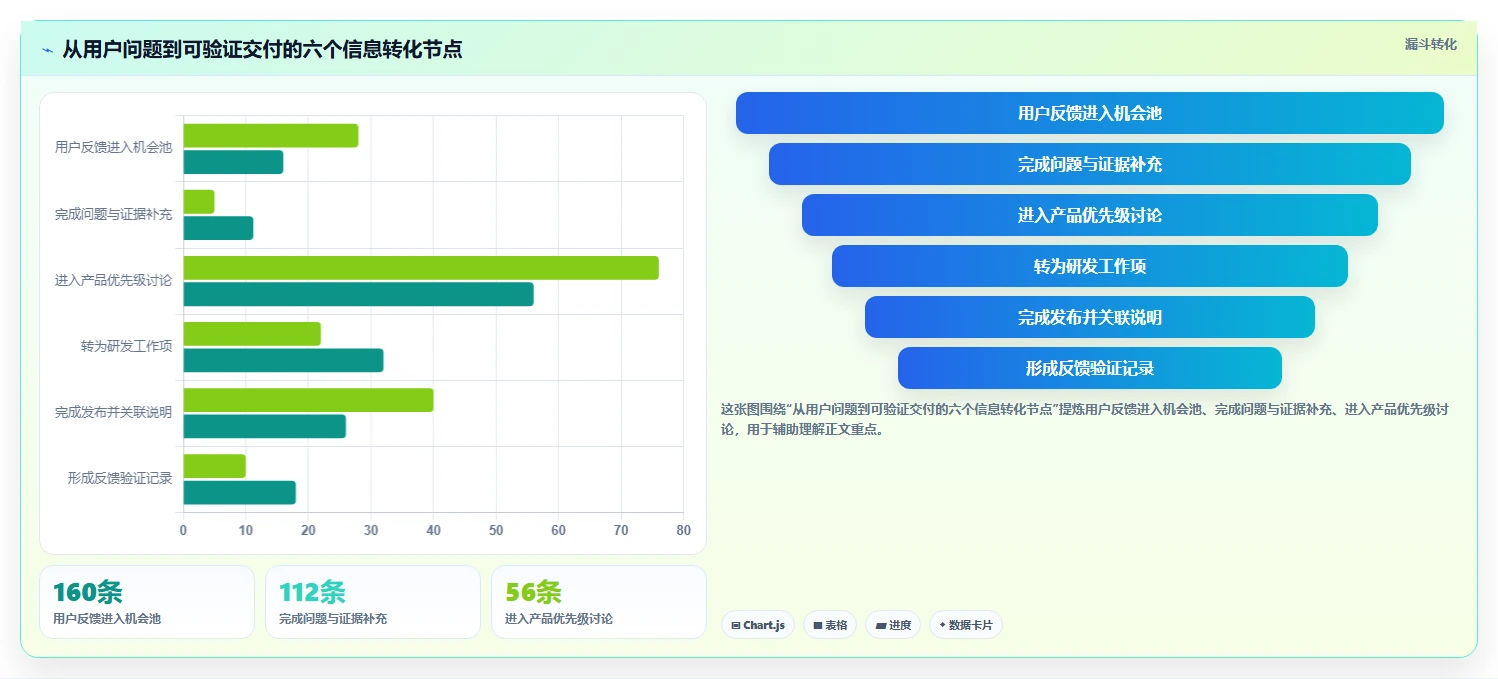The height and width of the screenshot is (679, 1498).
Task: Click the teal bar for 形成反馈验证记录
Action: point(239,492)
